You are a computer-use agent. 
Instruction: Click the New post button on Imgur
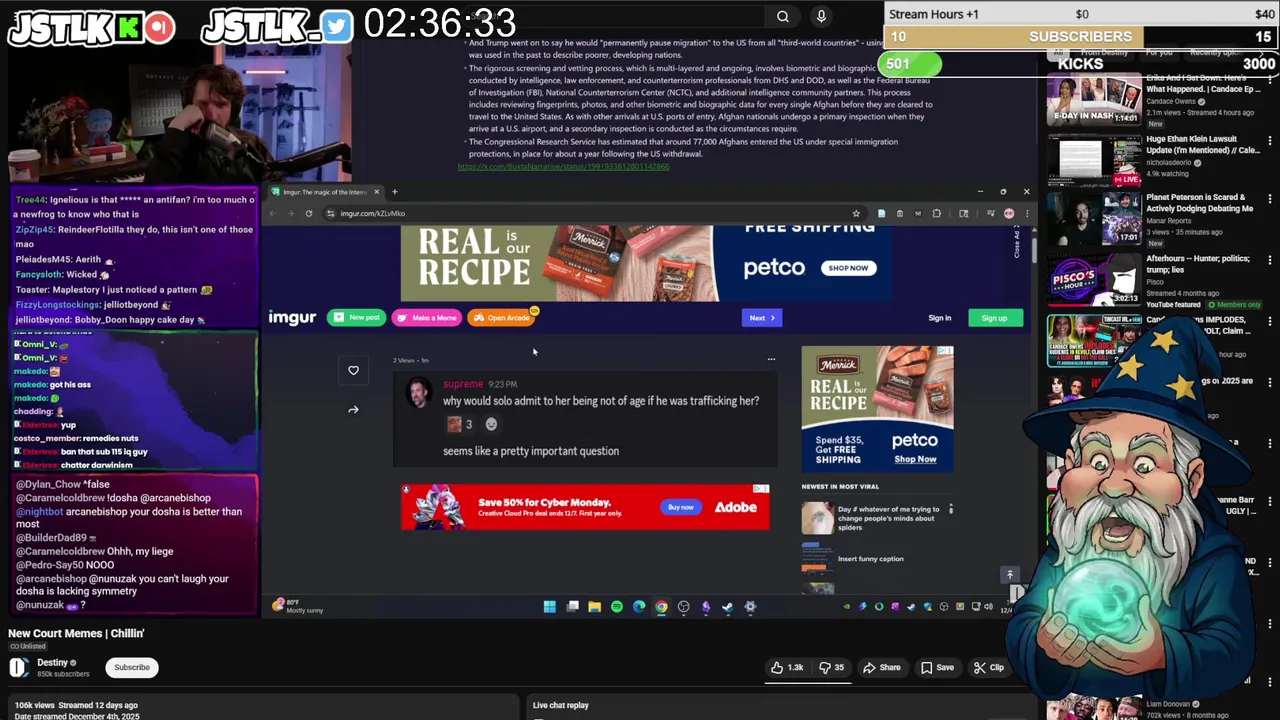pyautogui.click(x=357, y=318)
